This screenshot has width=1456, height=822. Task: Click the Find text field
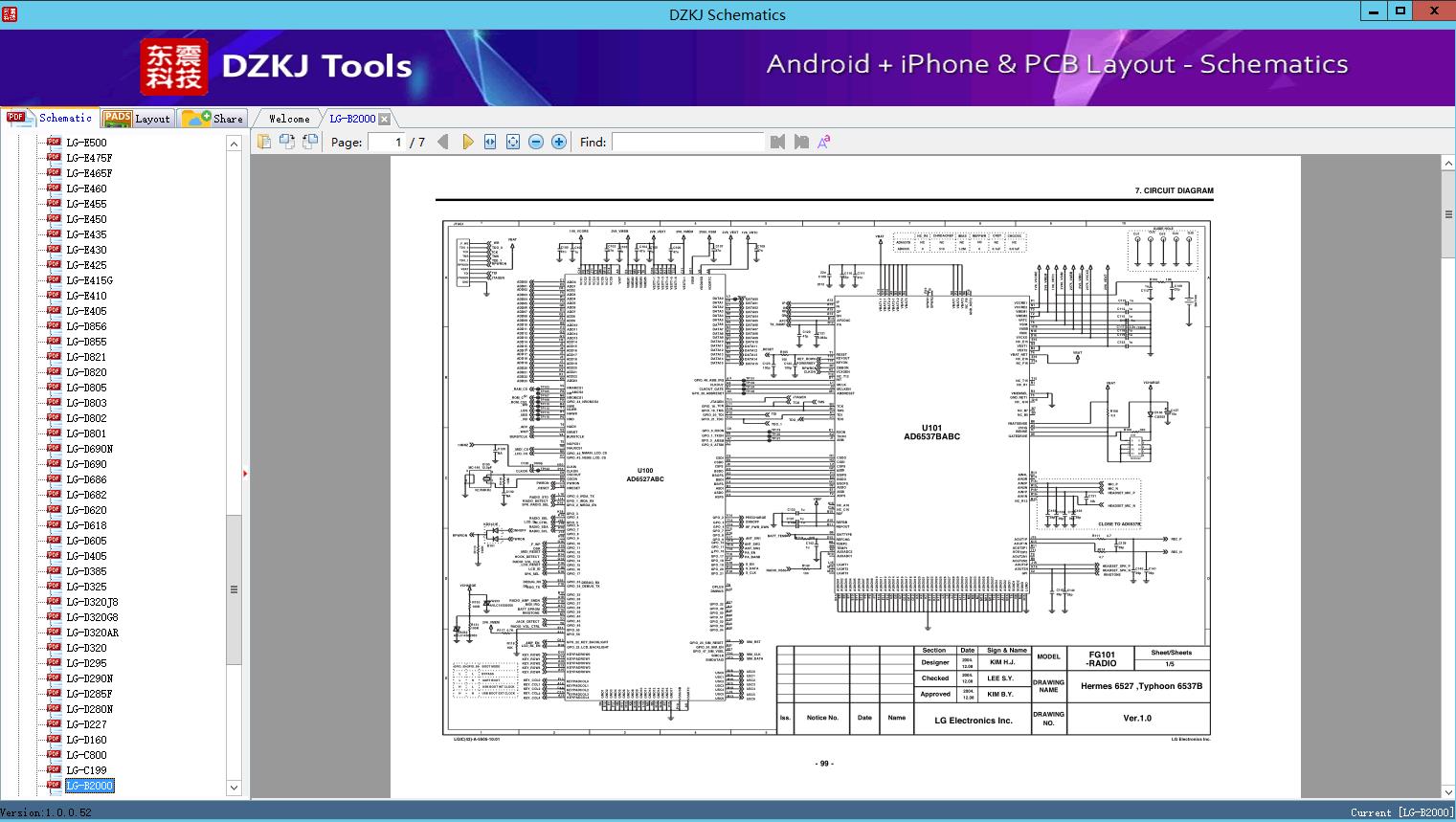pyautogui.click(x=687, y=142)
